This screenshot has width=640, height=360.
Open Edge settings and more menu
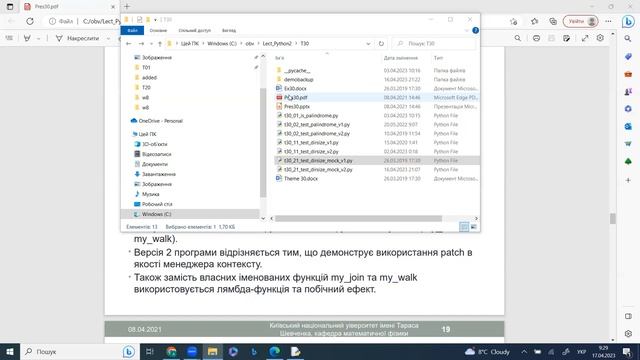[x=608, y=21]
